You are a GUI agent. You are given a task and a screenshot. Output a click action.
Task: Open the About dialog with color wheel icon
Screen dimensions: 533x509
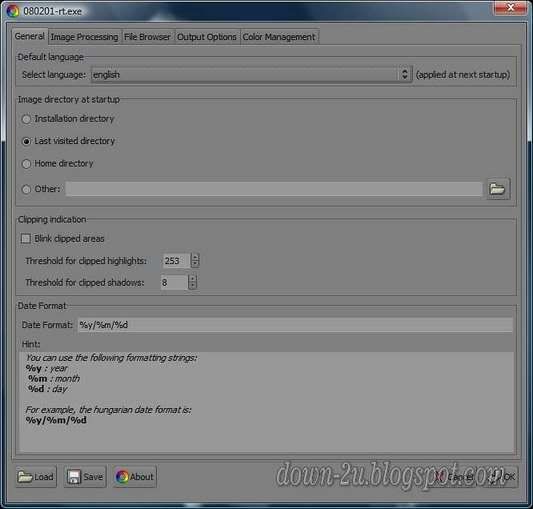[x=135, y=477]
